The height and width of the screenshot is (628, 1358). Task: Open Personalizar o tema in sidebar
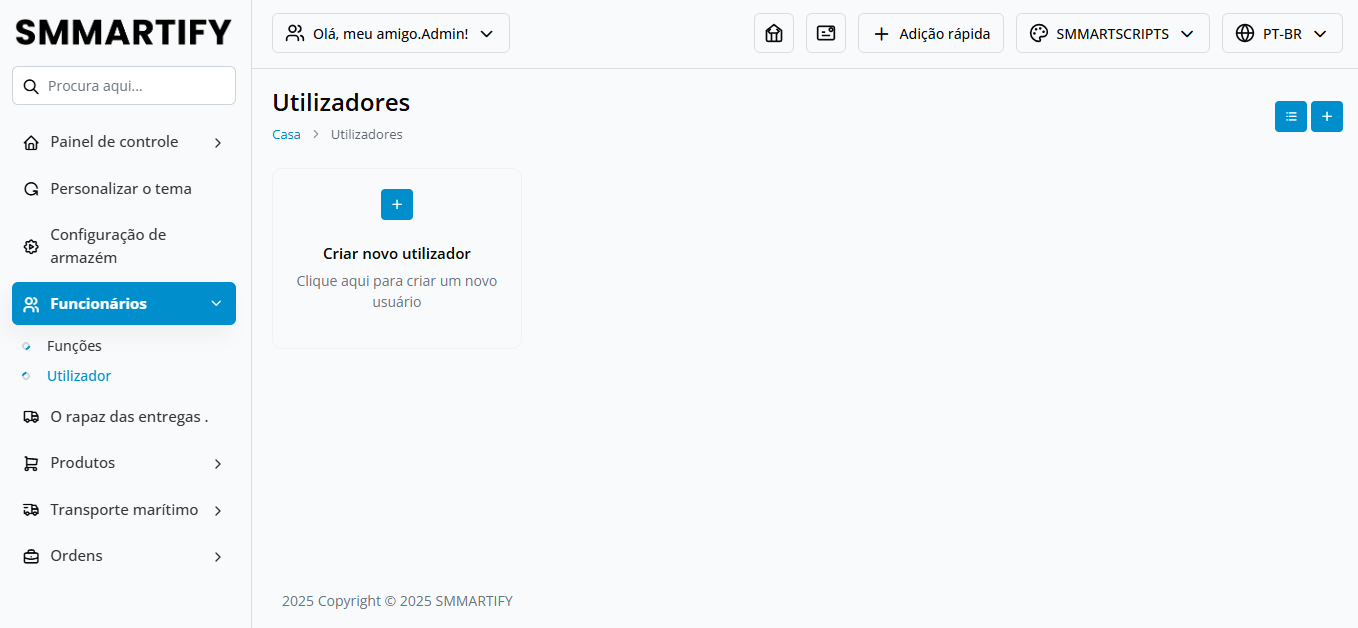[120, 189]
